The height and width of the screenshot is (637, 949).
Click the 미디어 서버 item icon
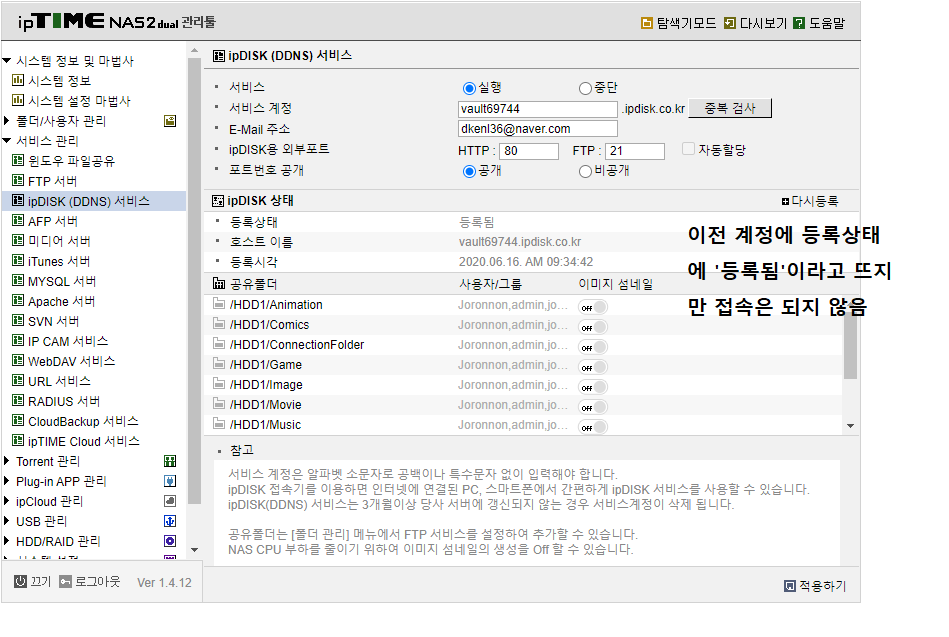[18, 240]
